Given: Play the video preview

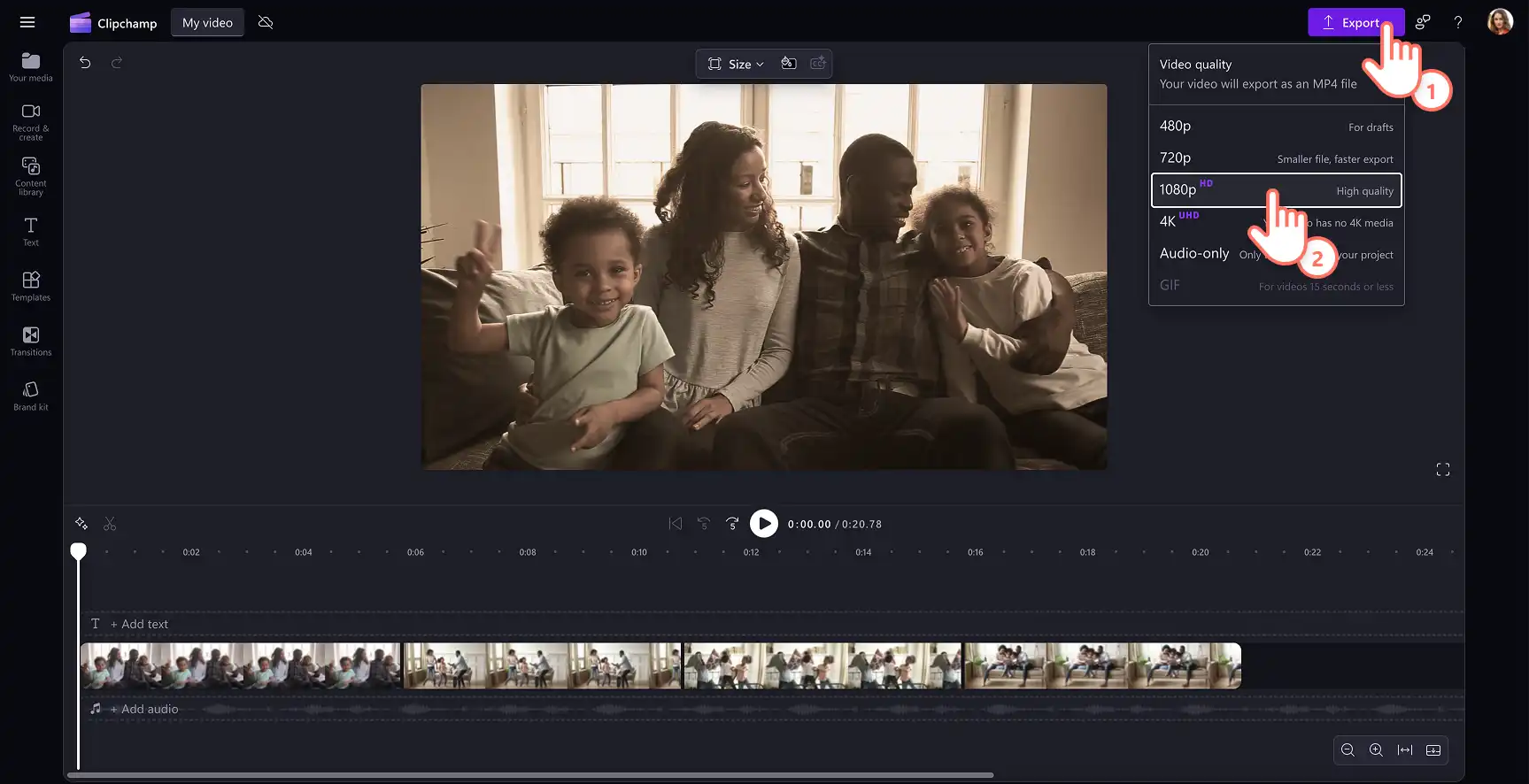Looking at the screenshot, I should pyautogui.click(x=764, y=524).
